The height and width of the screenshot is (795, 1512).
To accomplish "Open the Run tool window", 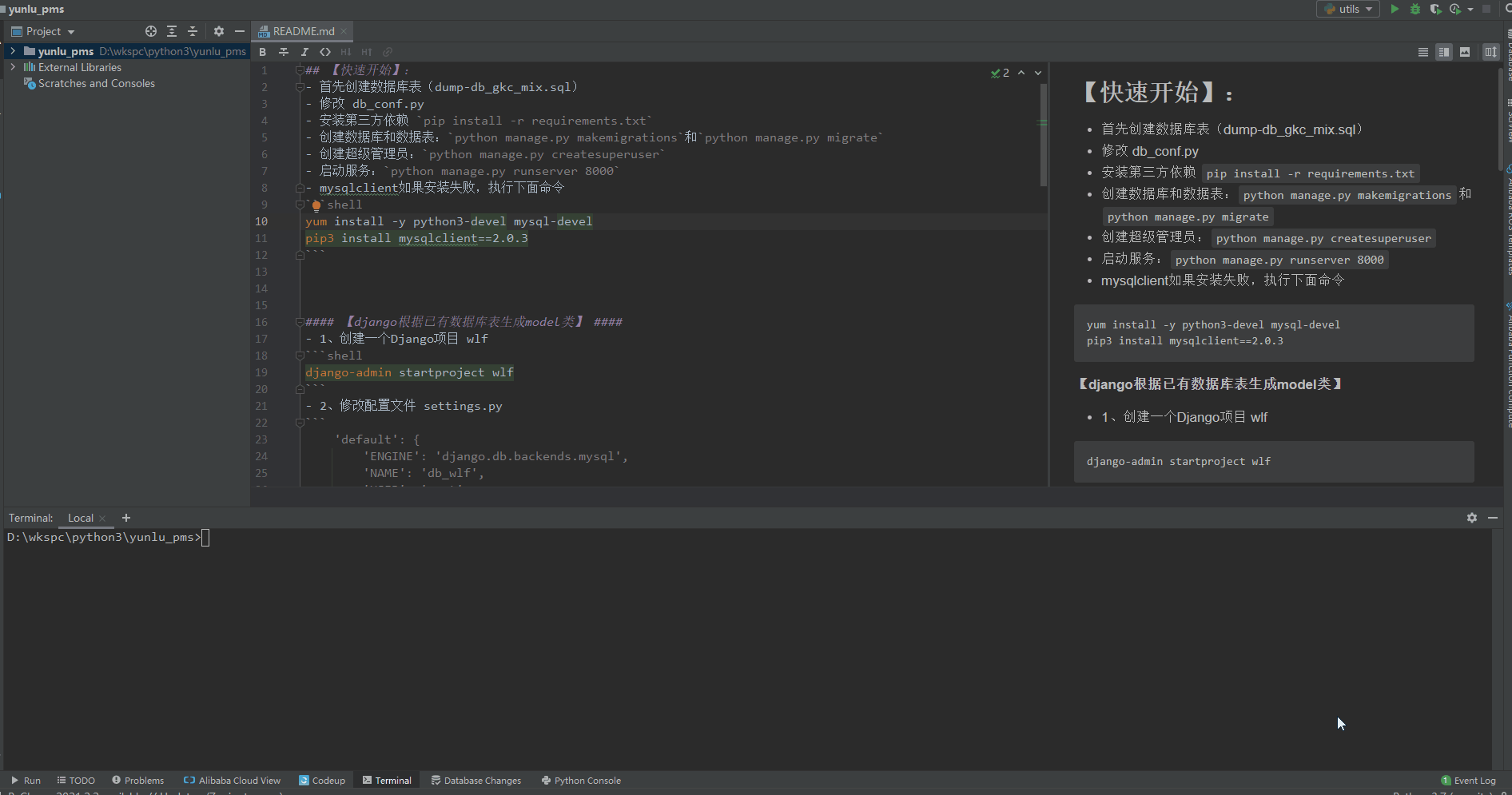I will (26, 781).
